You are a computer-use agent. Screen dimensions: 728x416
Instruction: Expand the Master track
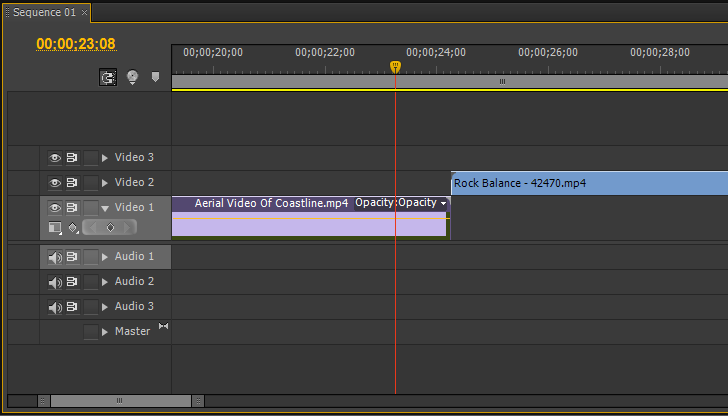point(105,332)
